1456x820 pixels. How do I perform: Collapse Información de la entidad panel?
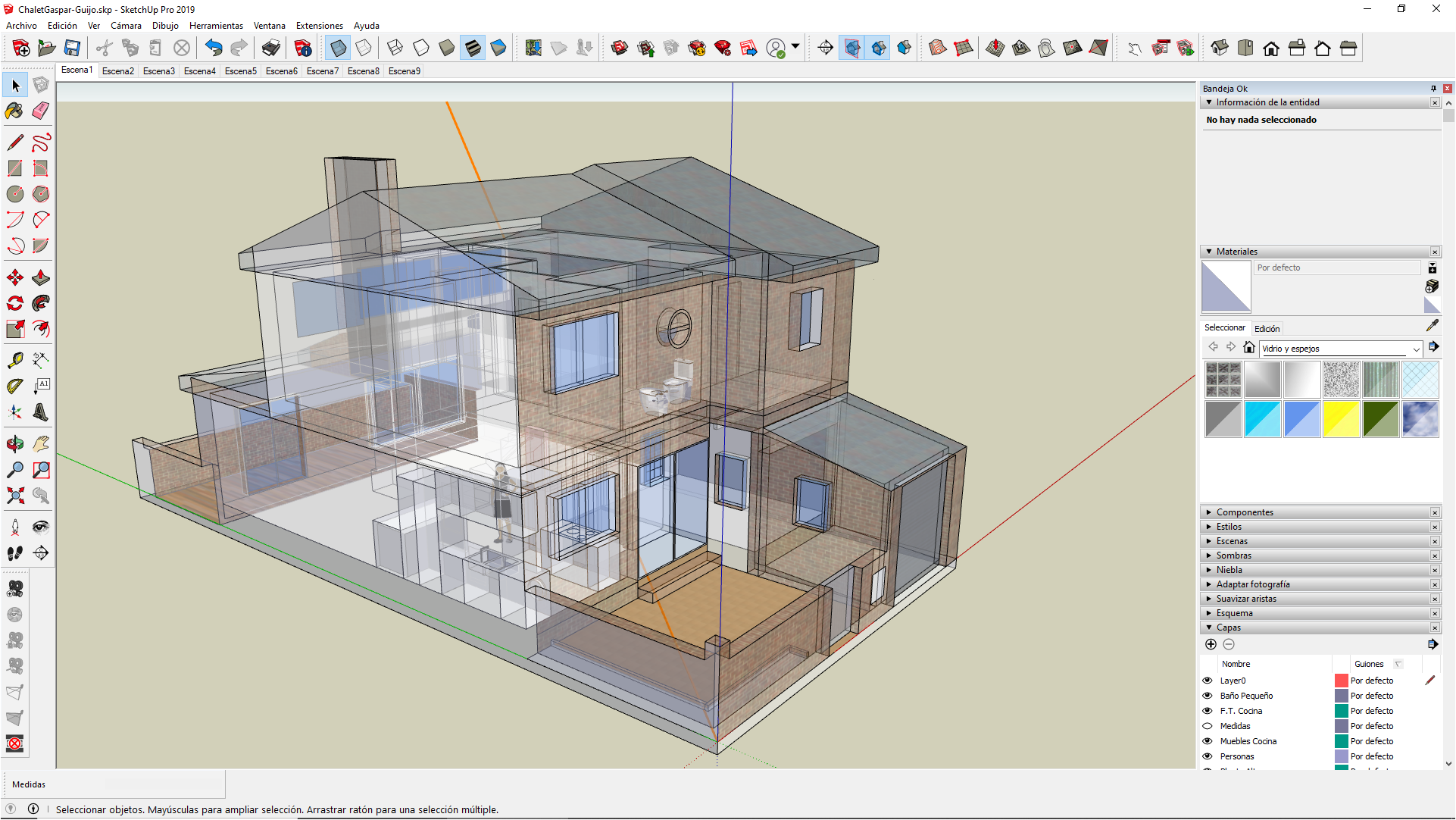click(x=1320, y=102)
